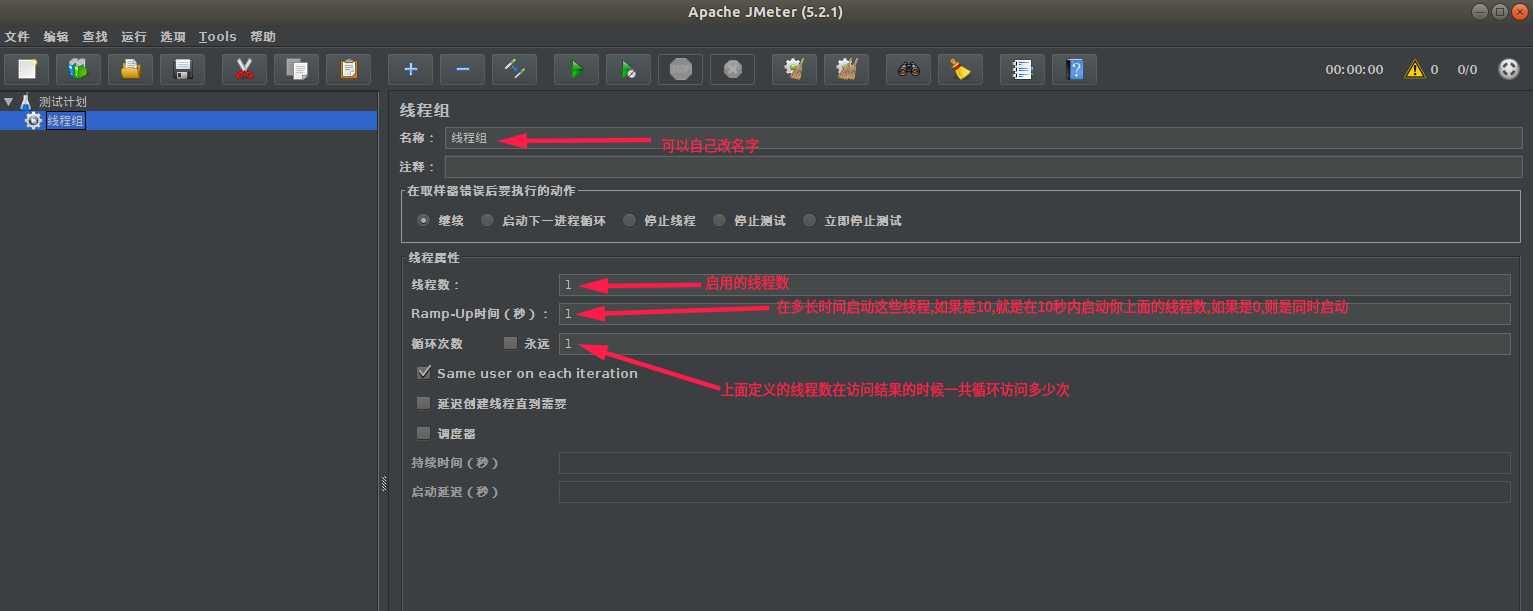Click the 注释 comments input field

point(984,167)
